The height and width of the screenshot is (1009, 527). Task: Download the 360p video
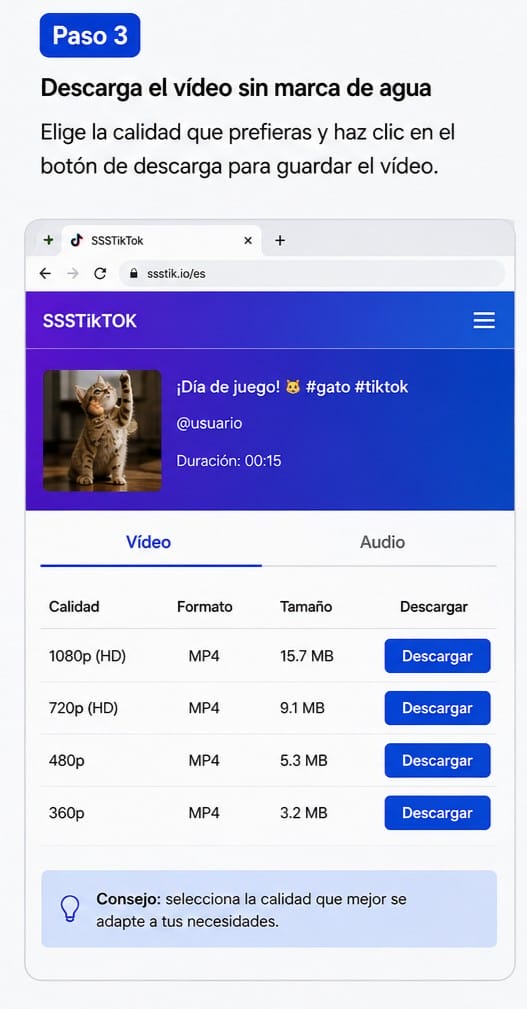438,813
